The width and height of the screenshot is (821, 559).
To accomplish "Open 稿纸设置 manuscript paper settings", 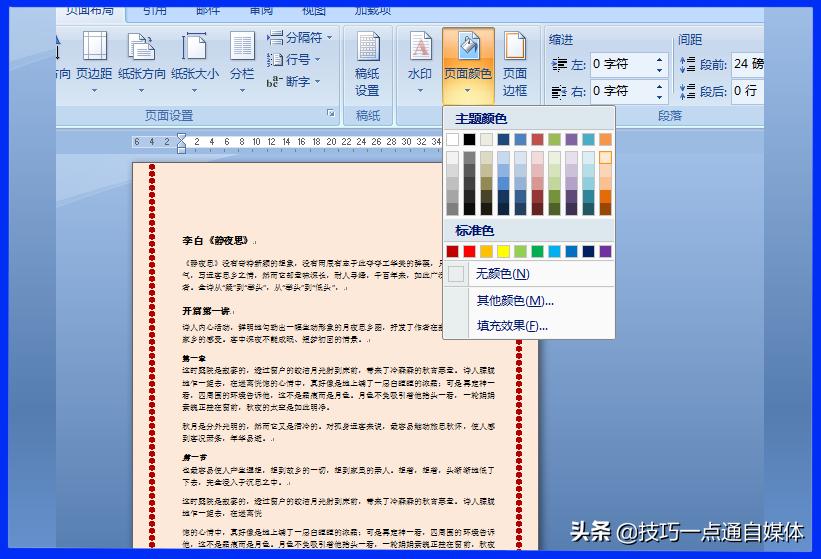I will click(x=367, y=64).
